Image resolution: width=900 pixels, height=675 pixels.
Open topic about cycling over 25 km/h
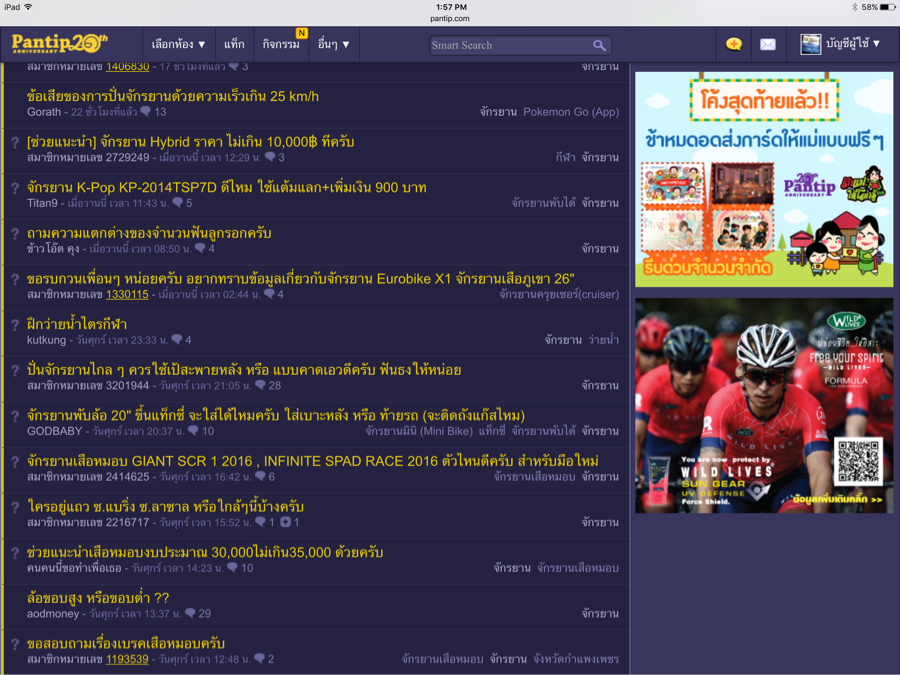(173, 96)
